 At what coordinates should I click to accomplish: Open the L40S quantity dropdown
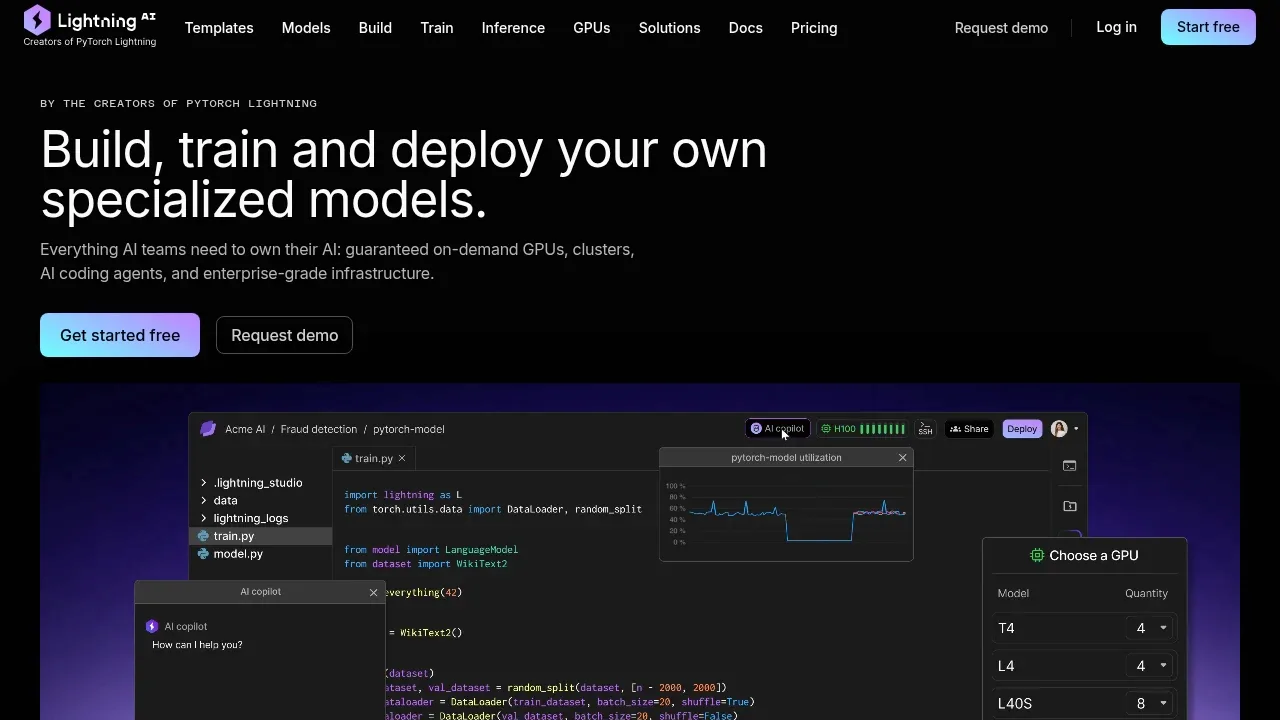[x=1150, y=704]
